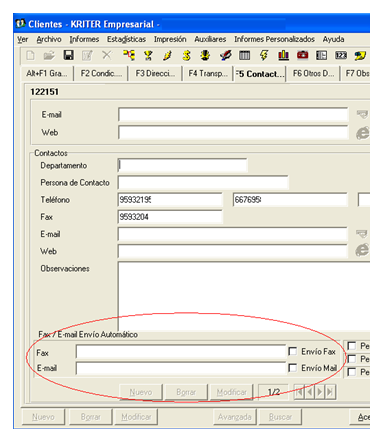This screenshot has height=436, width=379.
Task: Click into the Departamento input field
Action: tap(182, 165)
